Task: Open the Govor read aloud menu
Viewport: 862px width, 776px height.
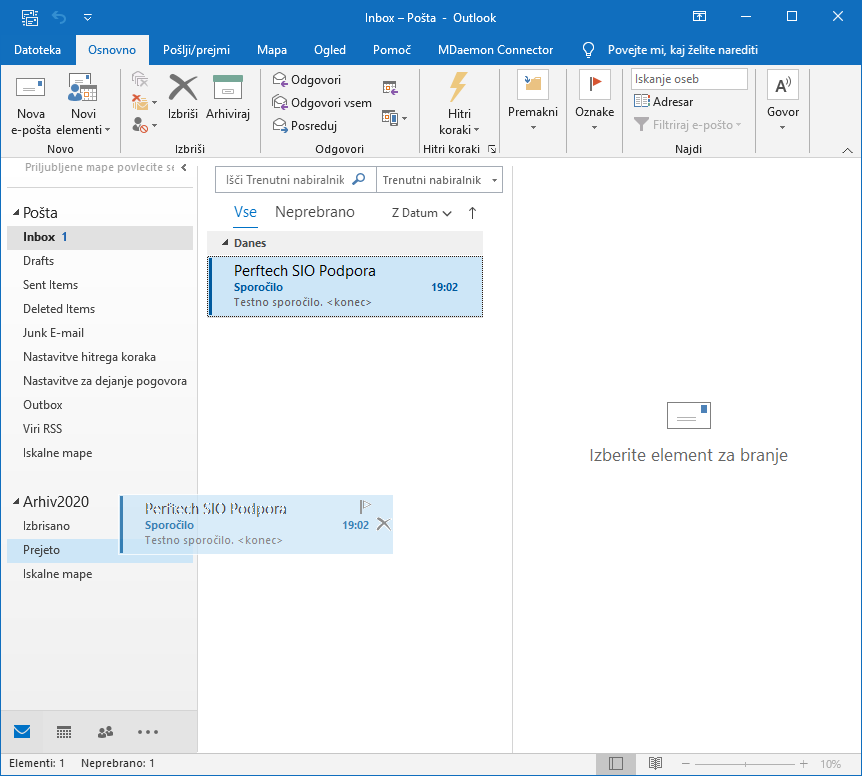Action: pyautogui.click(x=783, y=102)
